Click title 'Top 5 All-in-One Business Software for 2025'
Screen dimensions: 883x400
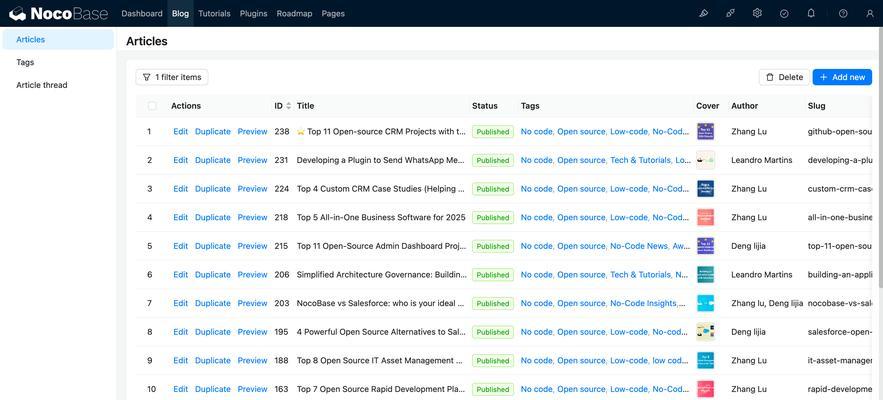381,217
